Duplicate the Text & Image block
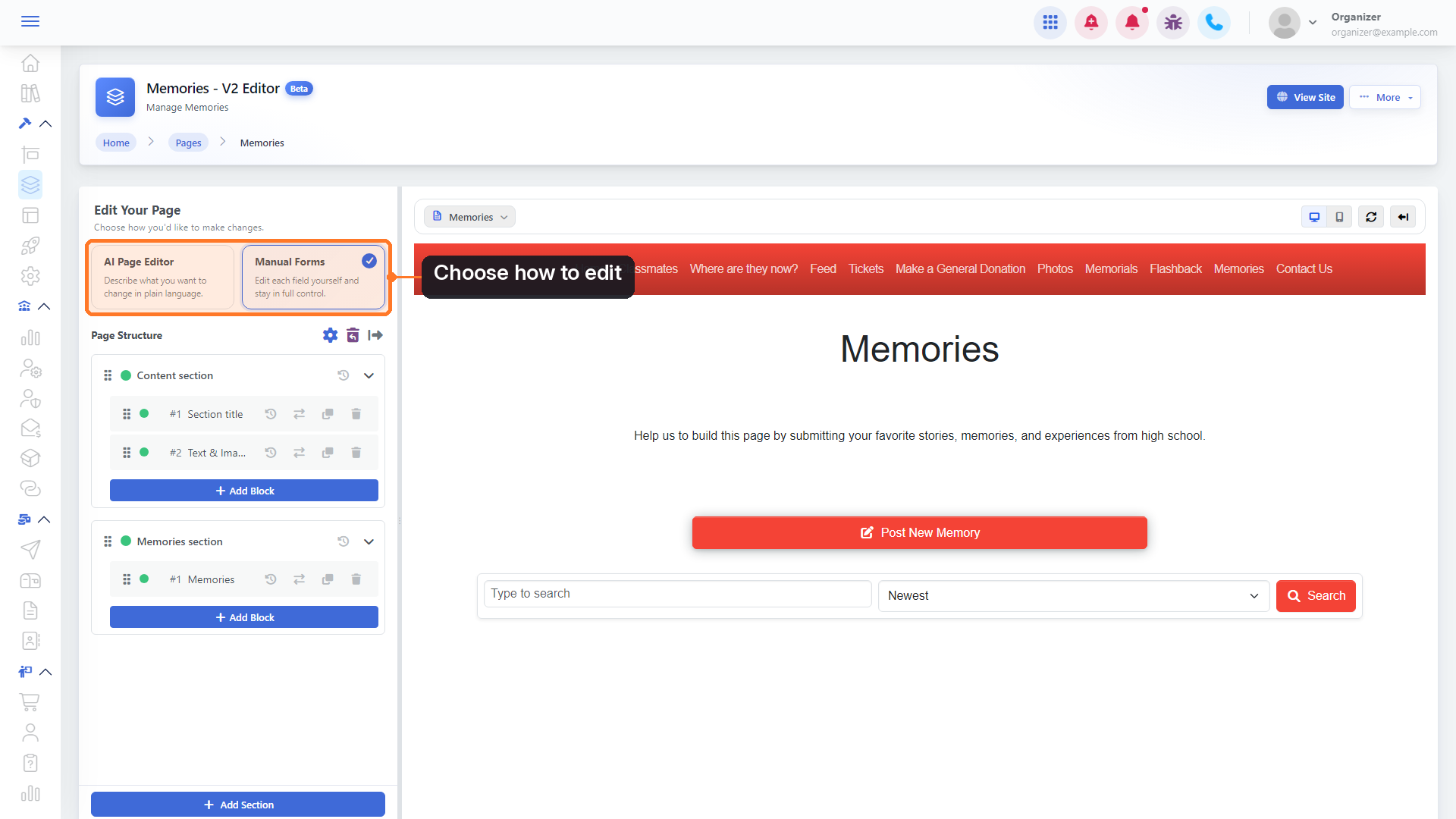Viewport: 1456px width, 819px height. (x=328, y=453)
